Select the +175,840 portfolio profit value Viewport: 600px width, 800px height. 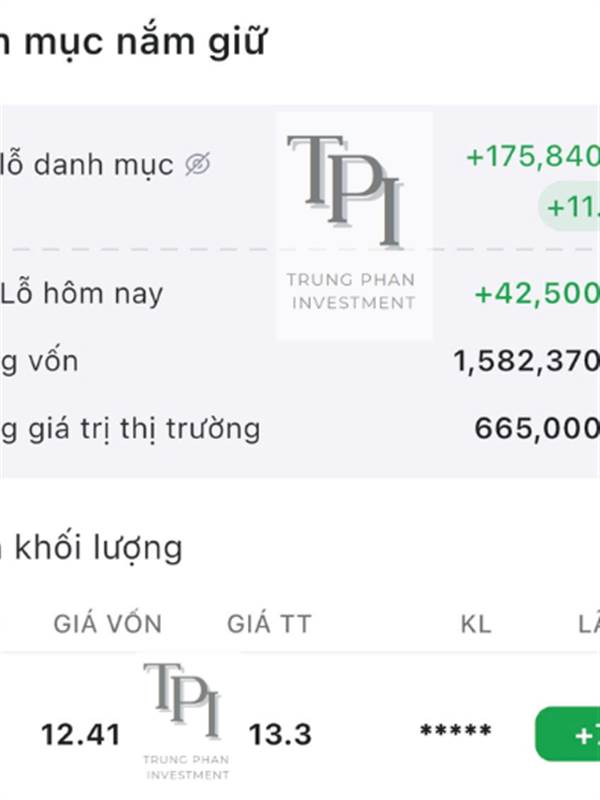tap(533, 156)
